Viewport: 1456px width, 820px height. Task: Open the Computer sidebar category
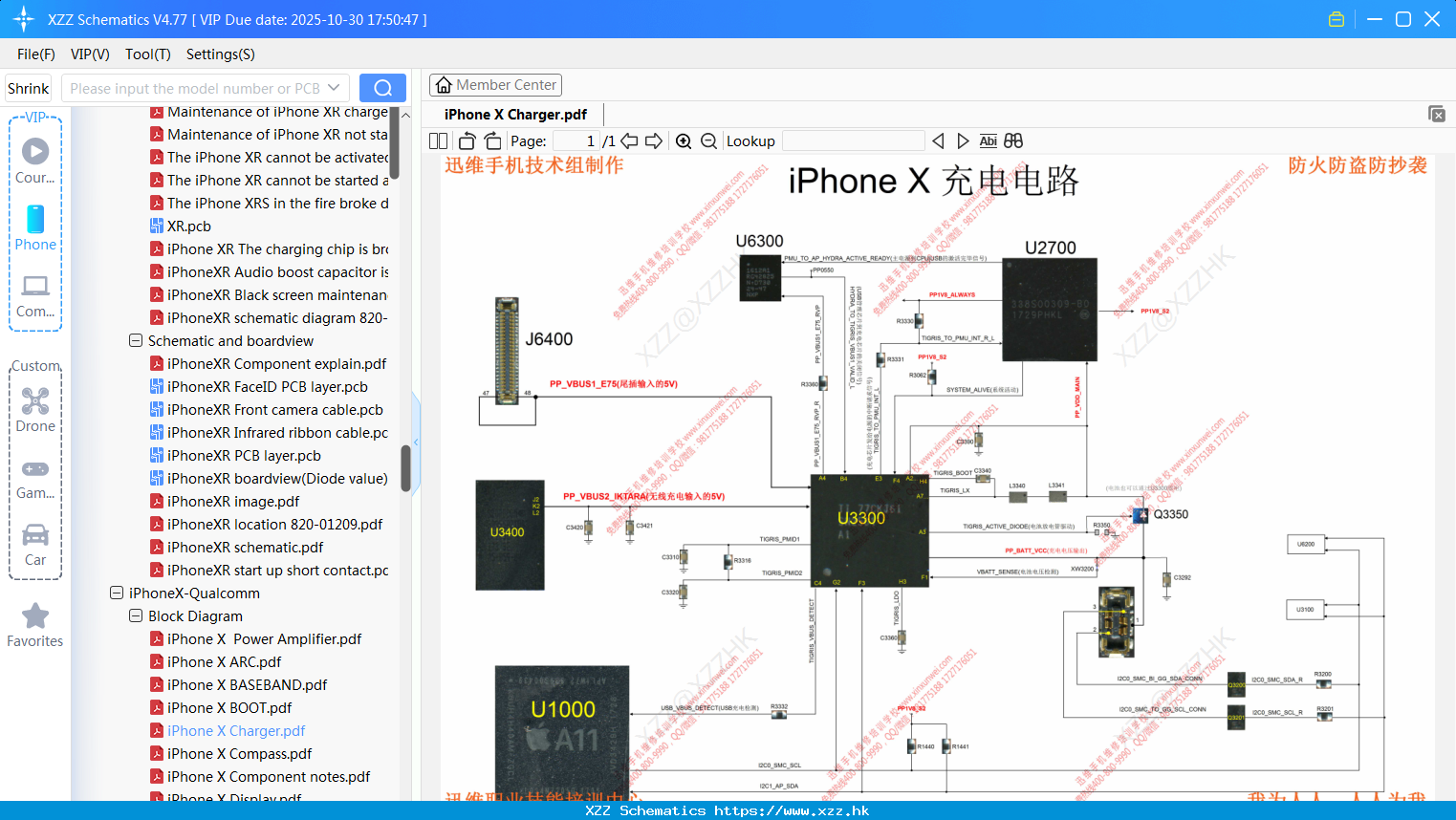[35, 295]
